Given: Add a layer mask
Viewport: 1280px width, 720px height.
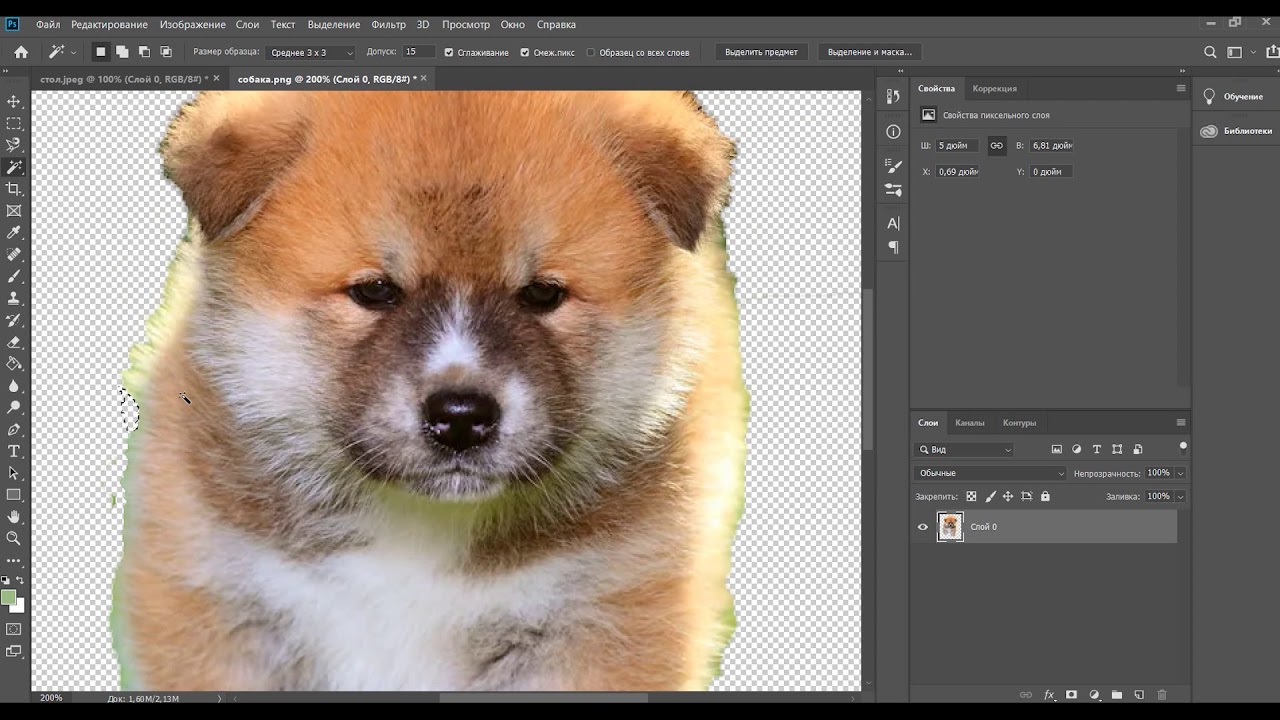Looking at the screenshot, I should 1071,695.
